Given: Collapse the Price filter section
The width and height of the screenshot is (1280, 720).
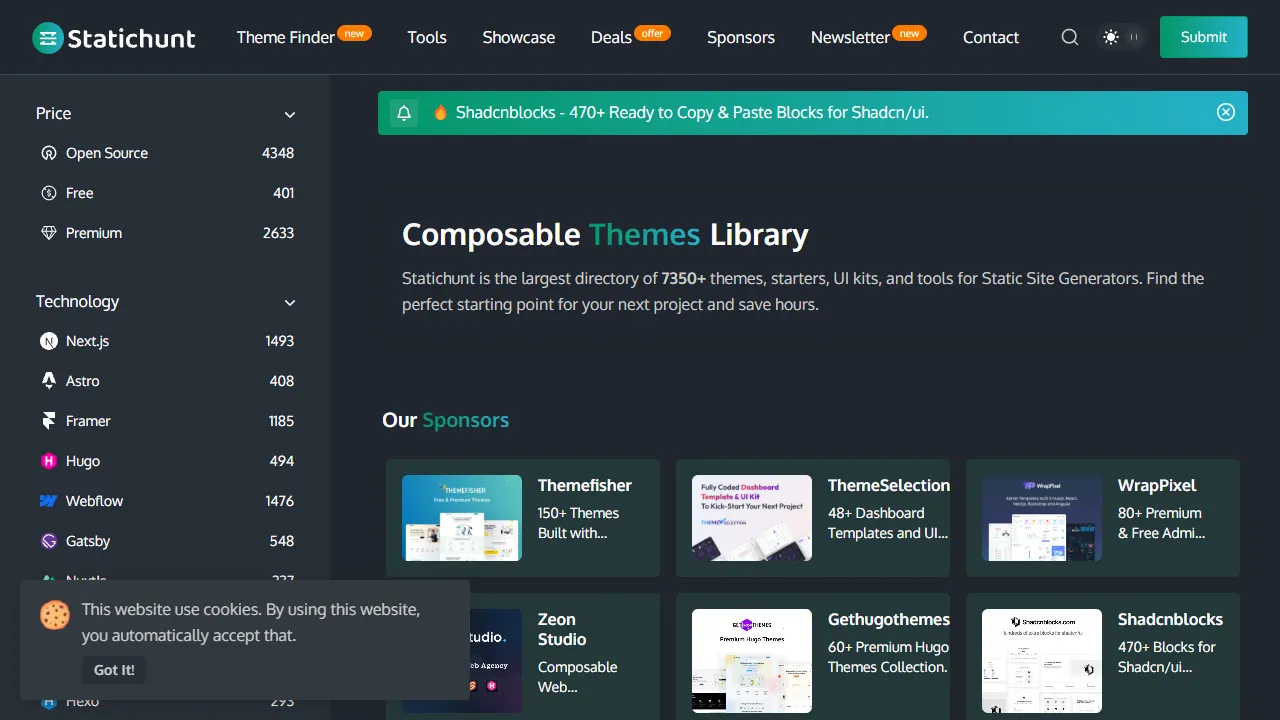Looking at the screenshot, I should (x=290, y=115).
